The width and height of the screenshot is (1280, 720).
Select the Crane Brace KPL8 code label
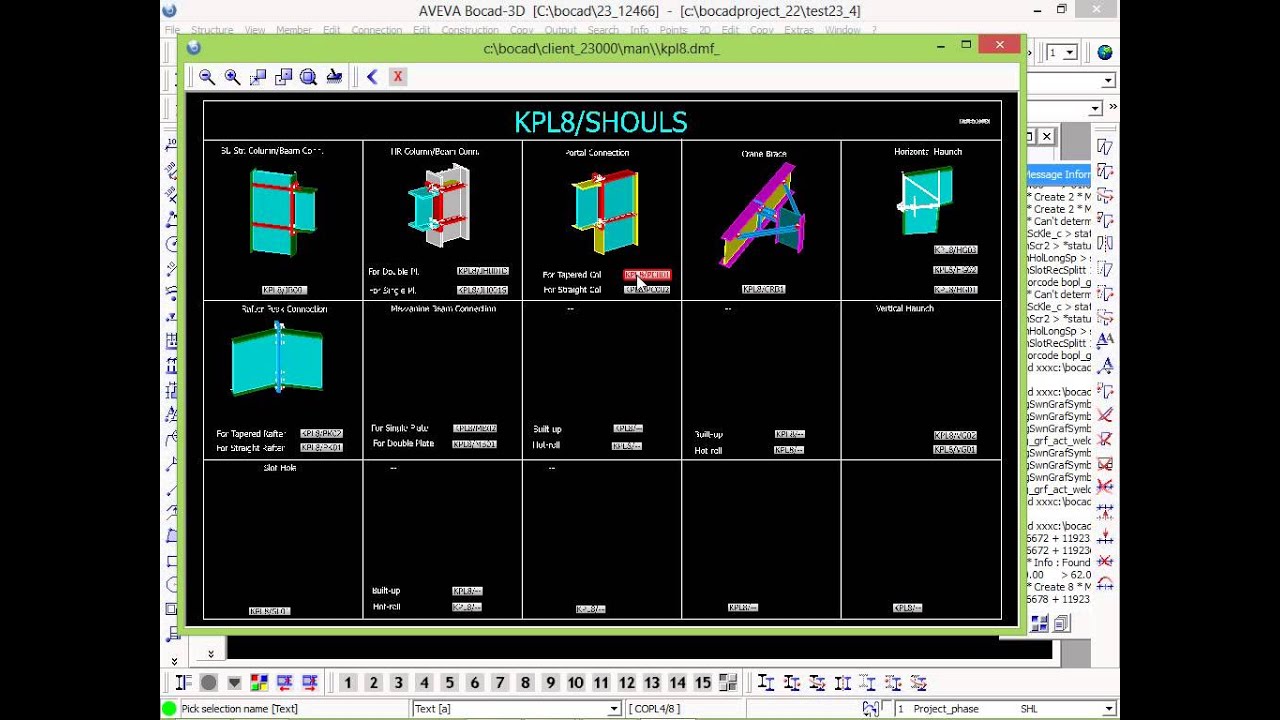763,289
